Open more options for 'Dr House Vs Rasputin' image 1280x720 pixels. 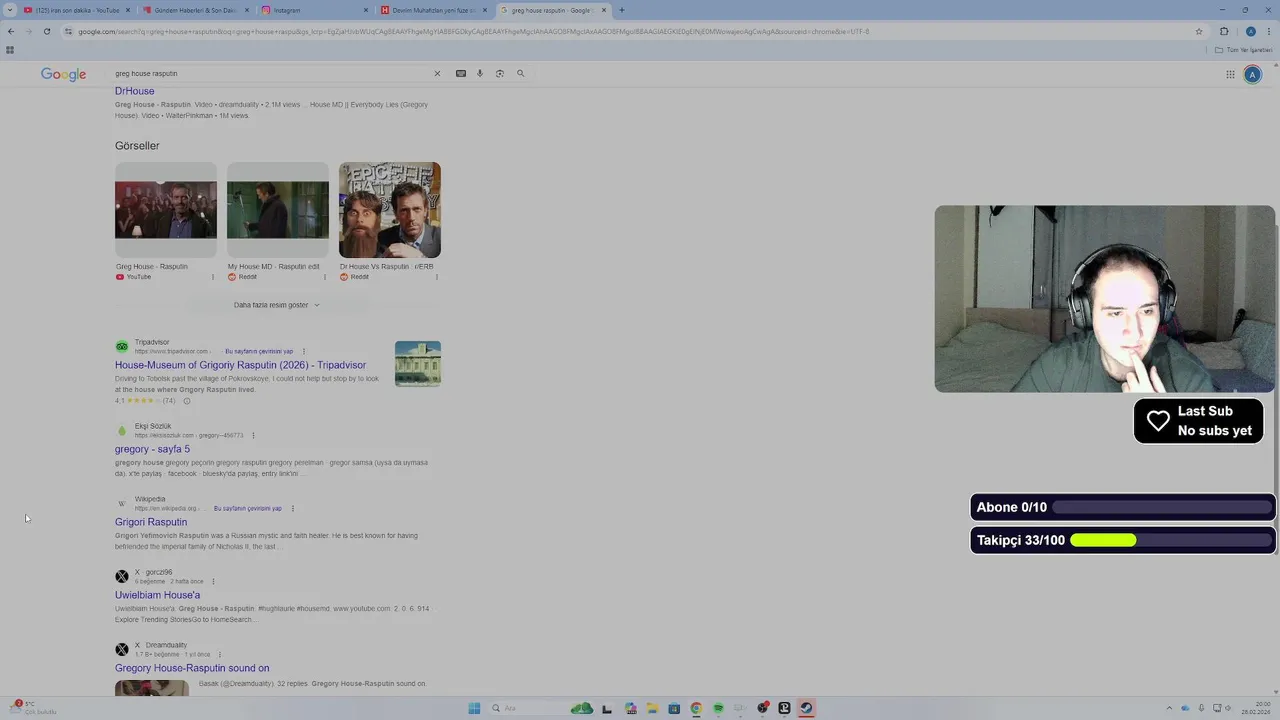[437, 277]
